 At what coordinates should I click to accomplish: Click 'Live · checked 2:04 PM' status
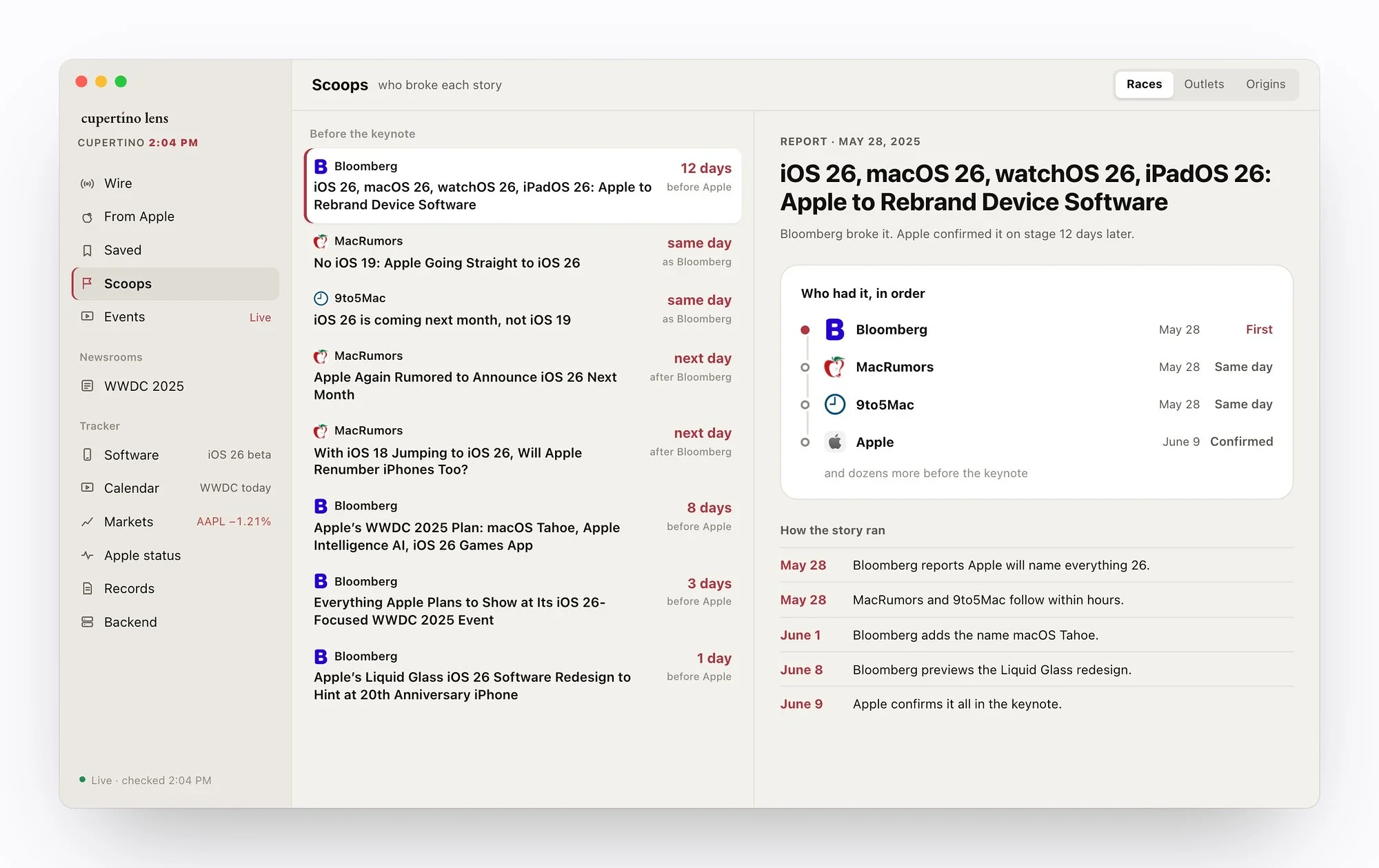(x=145, y=780)
